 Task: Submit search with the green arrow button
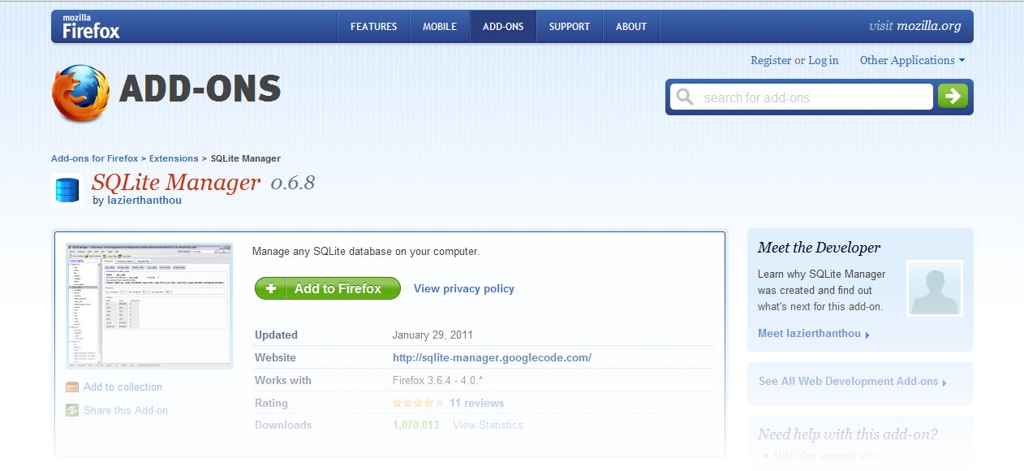pos(953,96)
